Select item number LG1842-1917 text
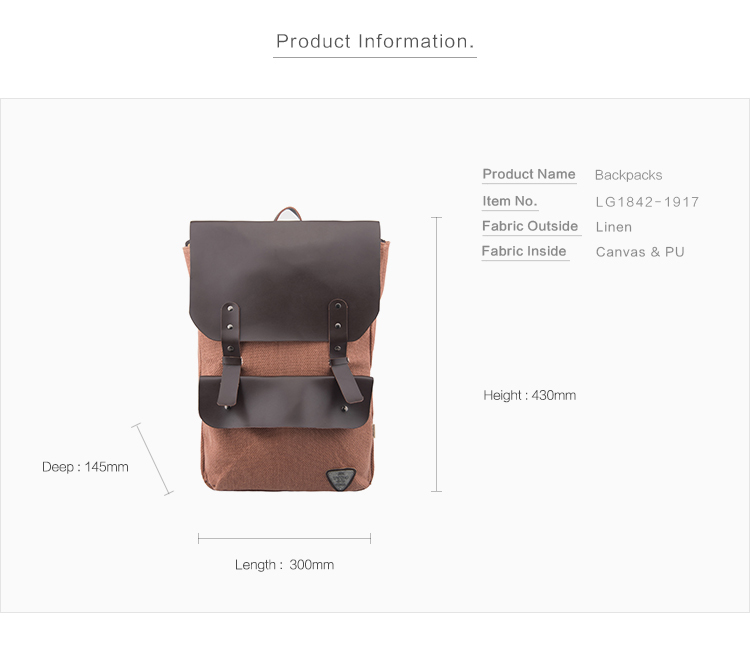The image size is (750, 651). click(647, 202)
